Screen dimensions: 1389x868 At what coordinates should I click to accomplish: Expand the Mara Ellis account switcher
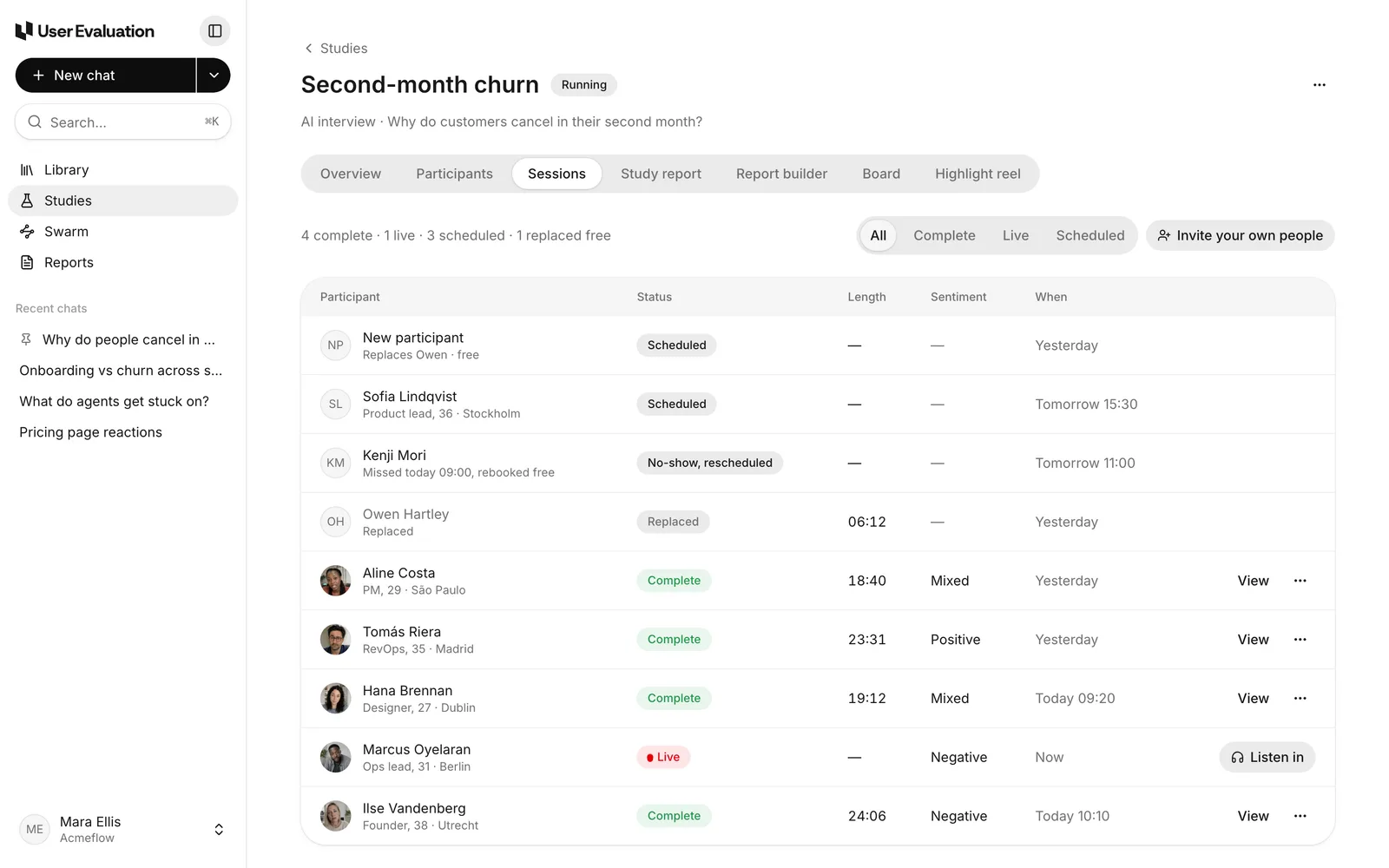tap(123, 829)
